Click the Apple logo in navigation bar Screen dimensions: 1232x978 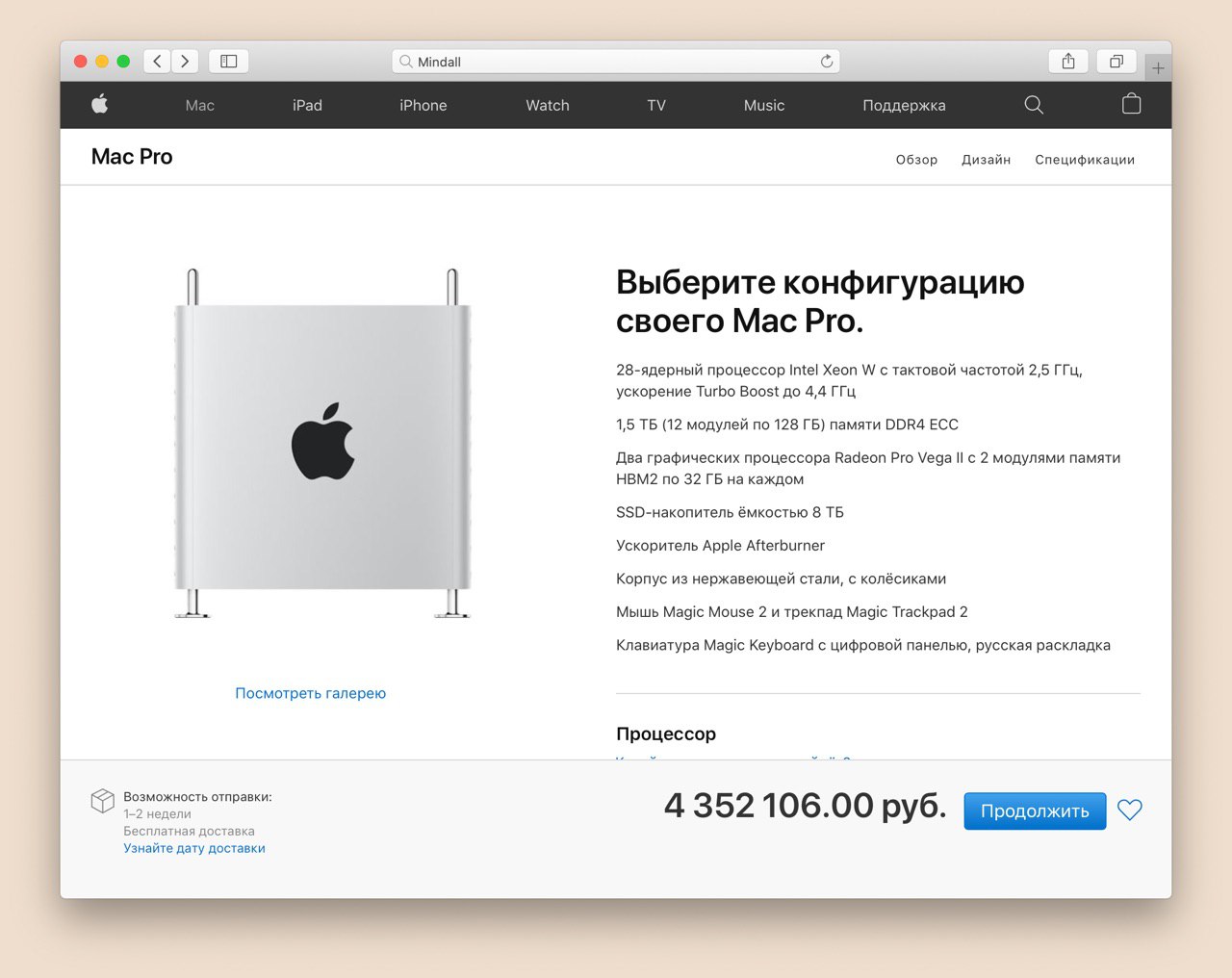(x=100, y=104)
